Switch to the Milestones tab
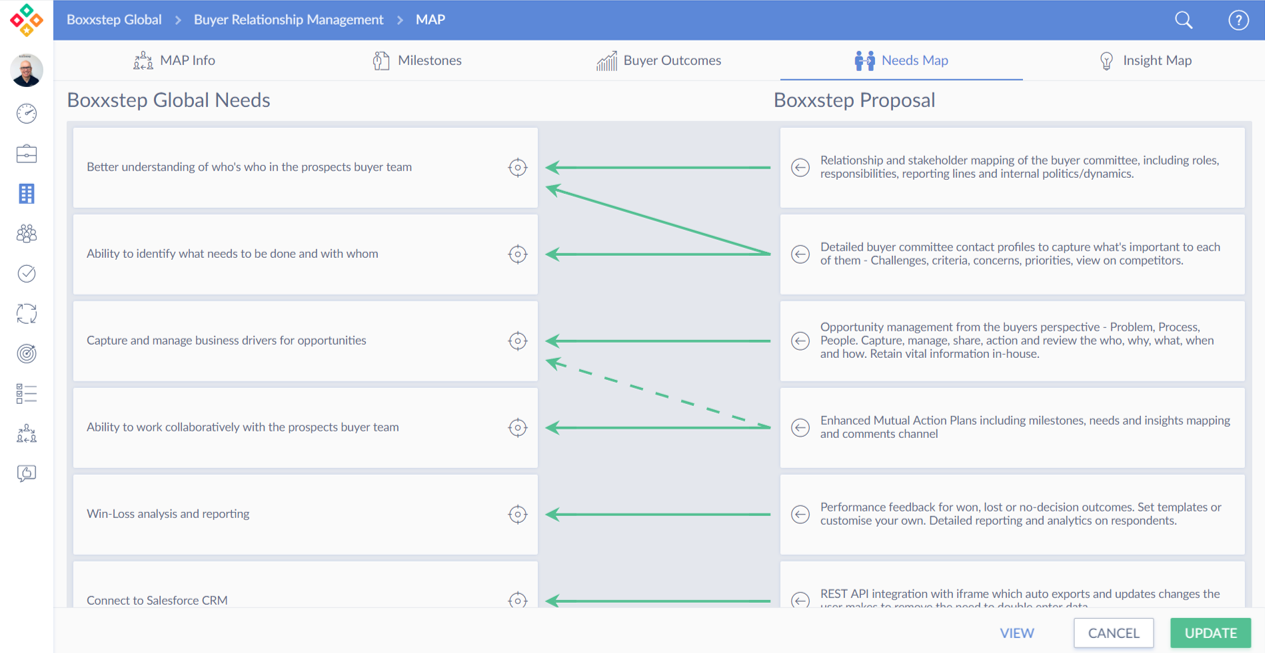 point(417,61)
